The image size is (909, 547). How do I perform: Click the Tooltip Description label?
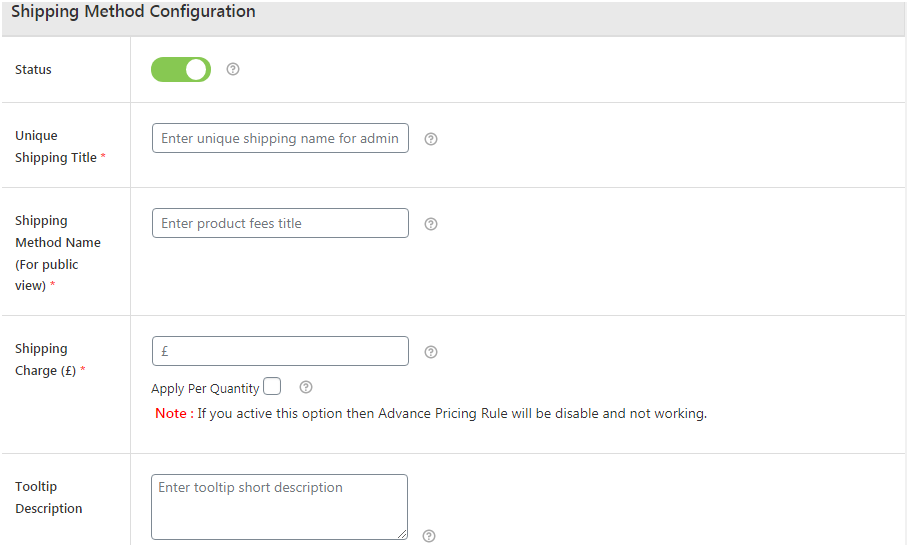48,497
